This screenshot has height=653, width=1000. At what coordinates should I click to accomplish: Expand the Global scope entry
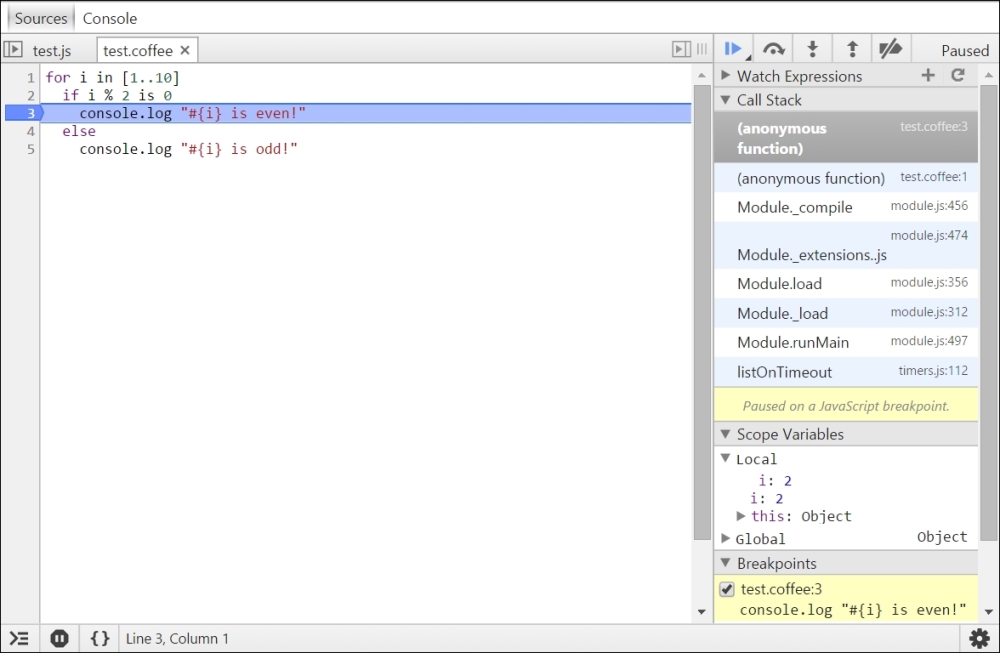point(725,538)
